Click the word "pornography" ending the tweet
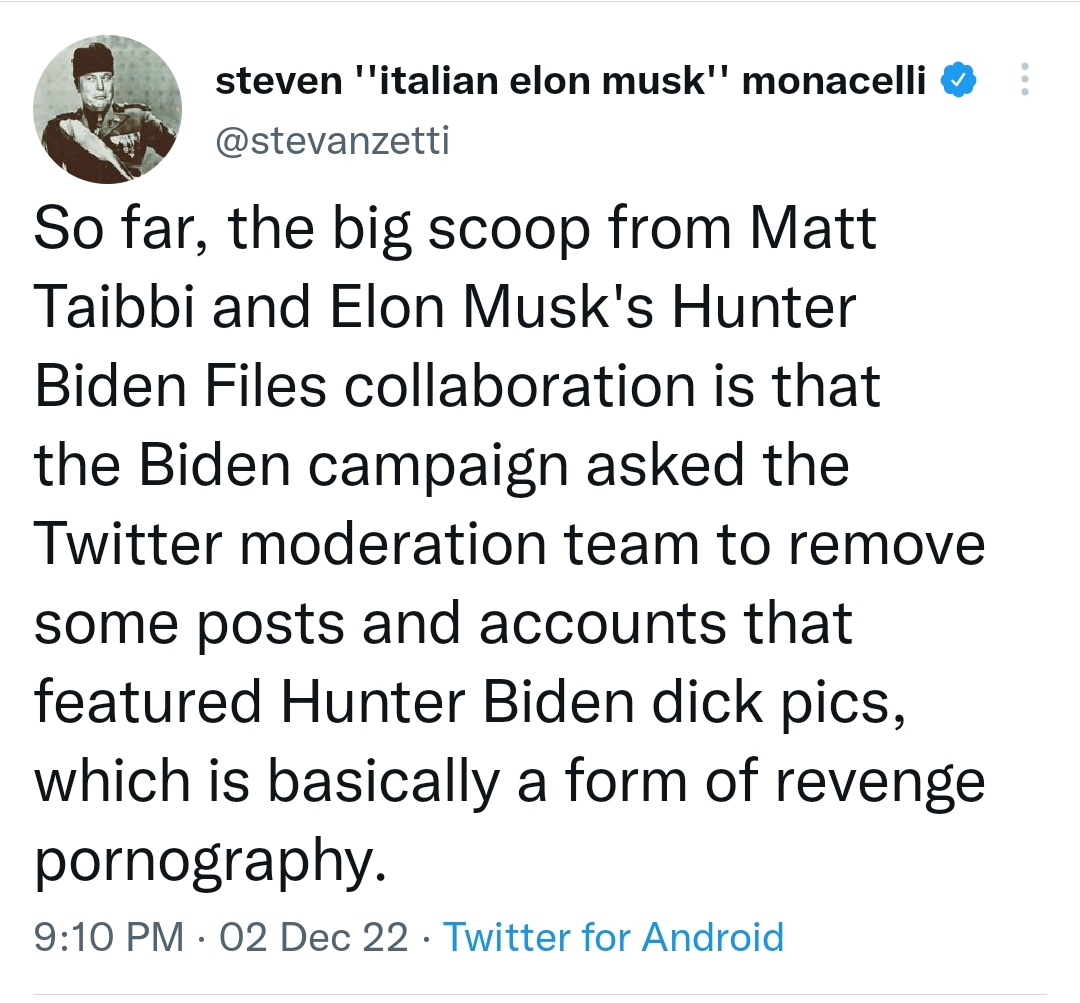 coord(208,860)
